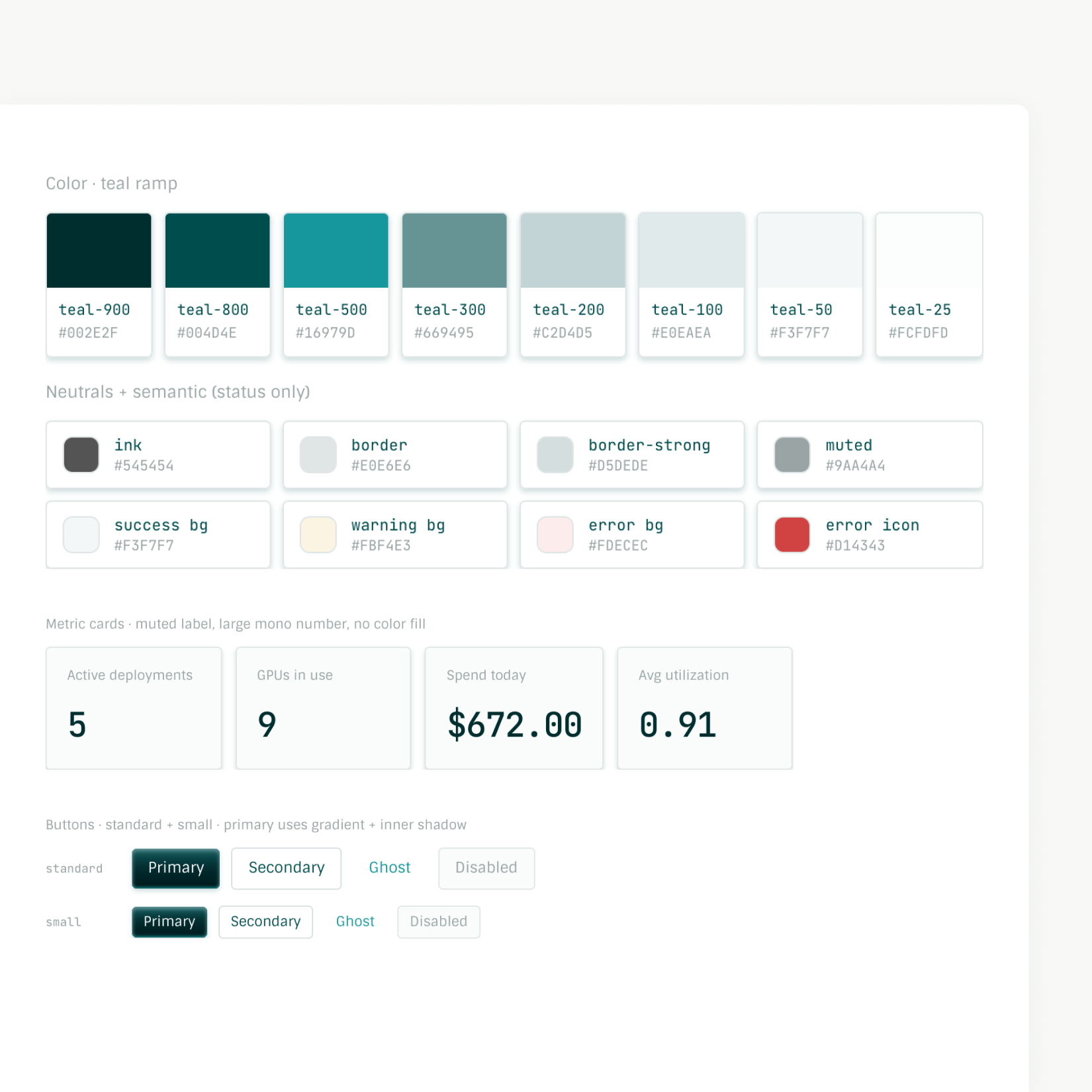Open the Avg utilization metric card
This screenshot has width=1092, height=1092.
pyautogui.click(x=705, y=708)
